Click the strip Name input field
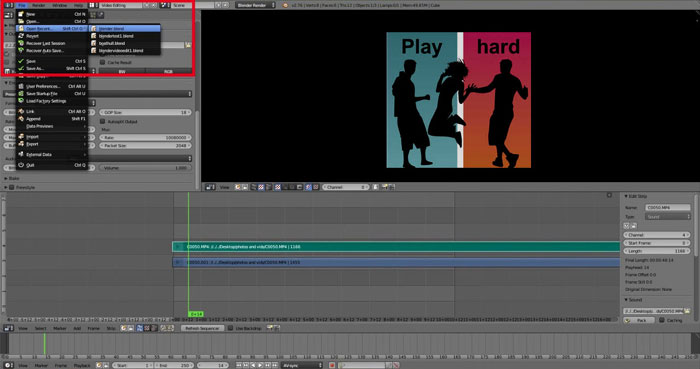The height and width of the screenshot is (369, 700). (668, 207)
